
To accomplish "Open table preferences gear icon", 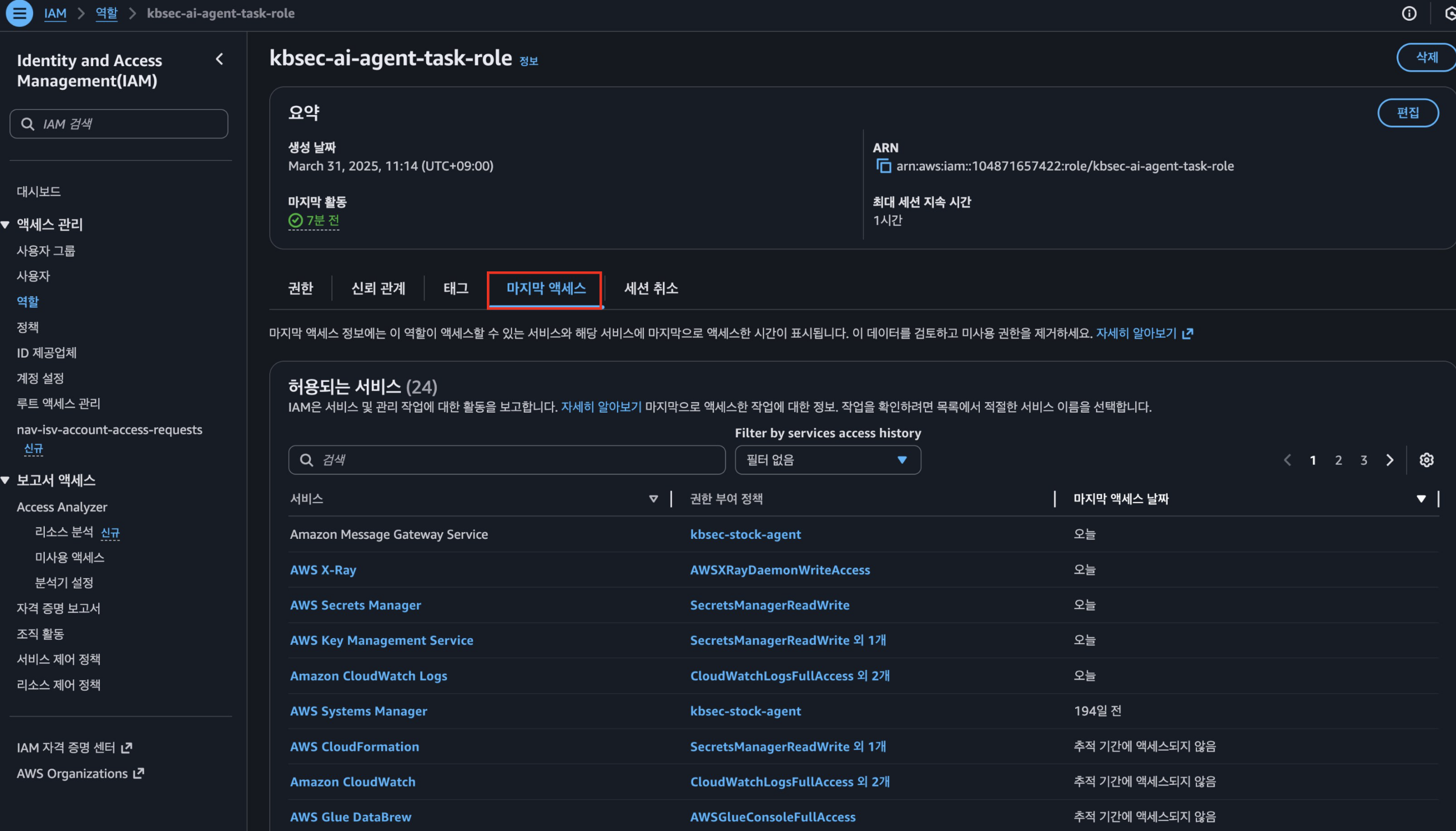I will [1426, 460].
